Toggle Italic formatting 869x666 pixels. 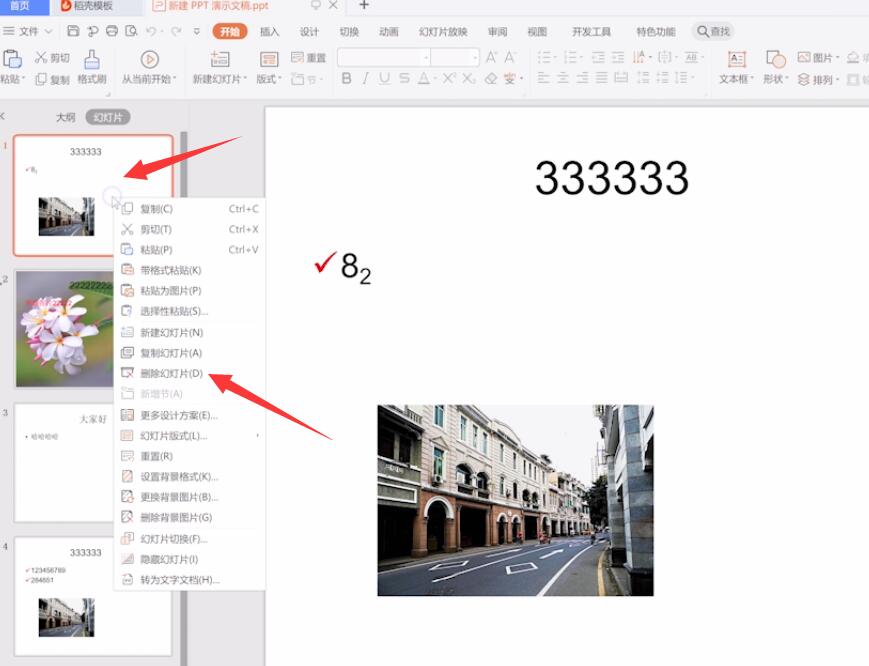click(365, 78)
